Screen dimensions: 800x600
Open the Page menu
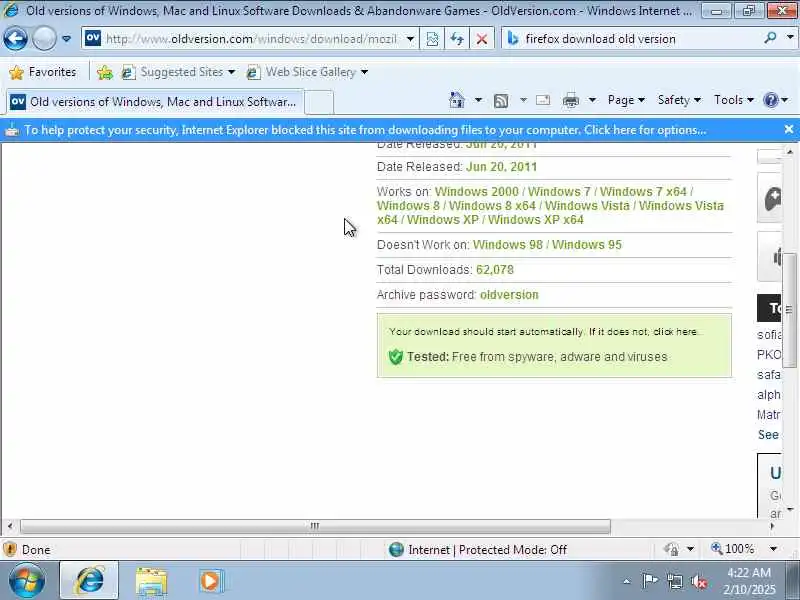[626, 100]
